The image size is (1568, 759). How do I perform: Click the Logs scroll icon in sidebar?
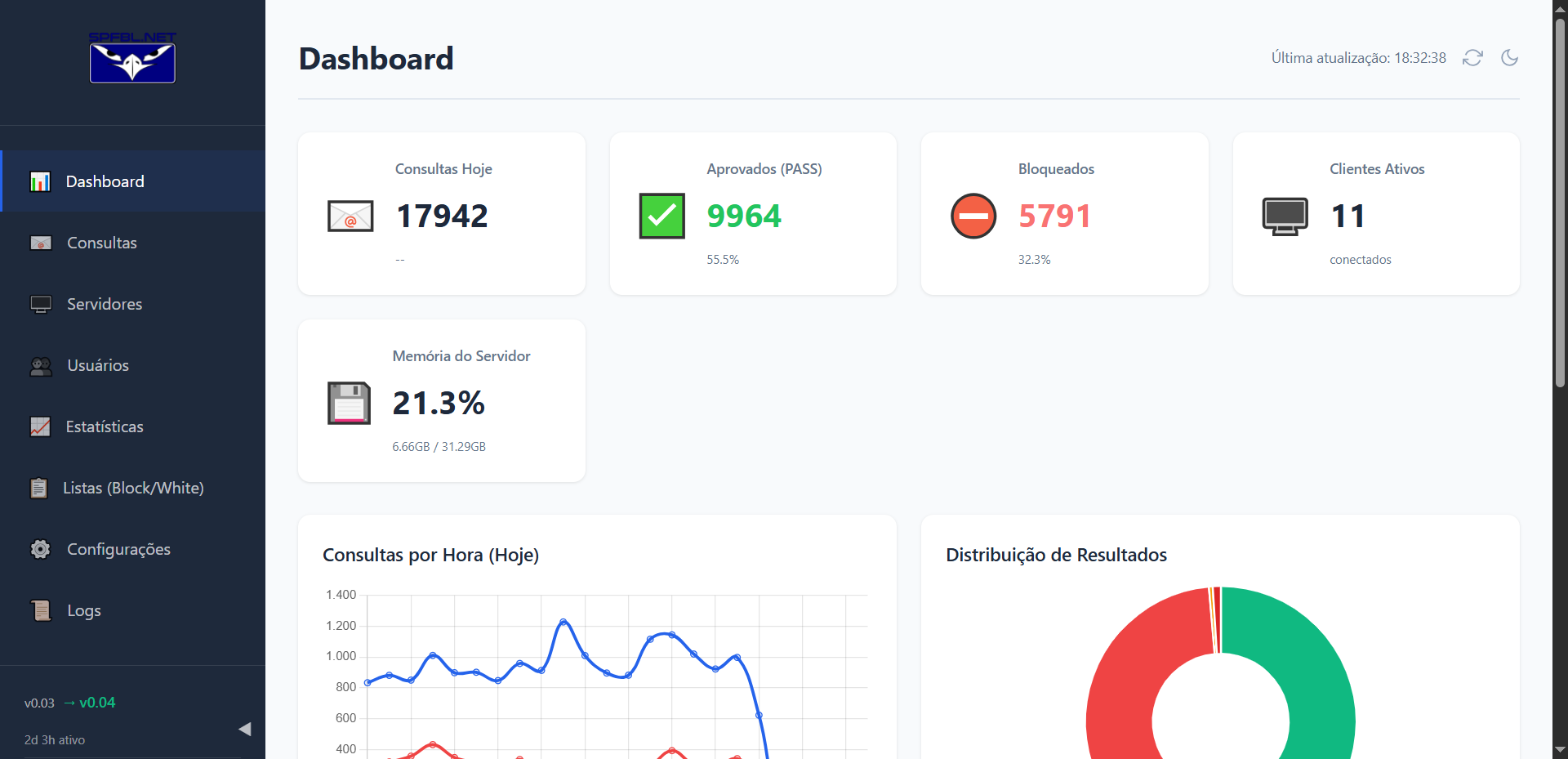pos(41,610)
